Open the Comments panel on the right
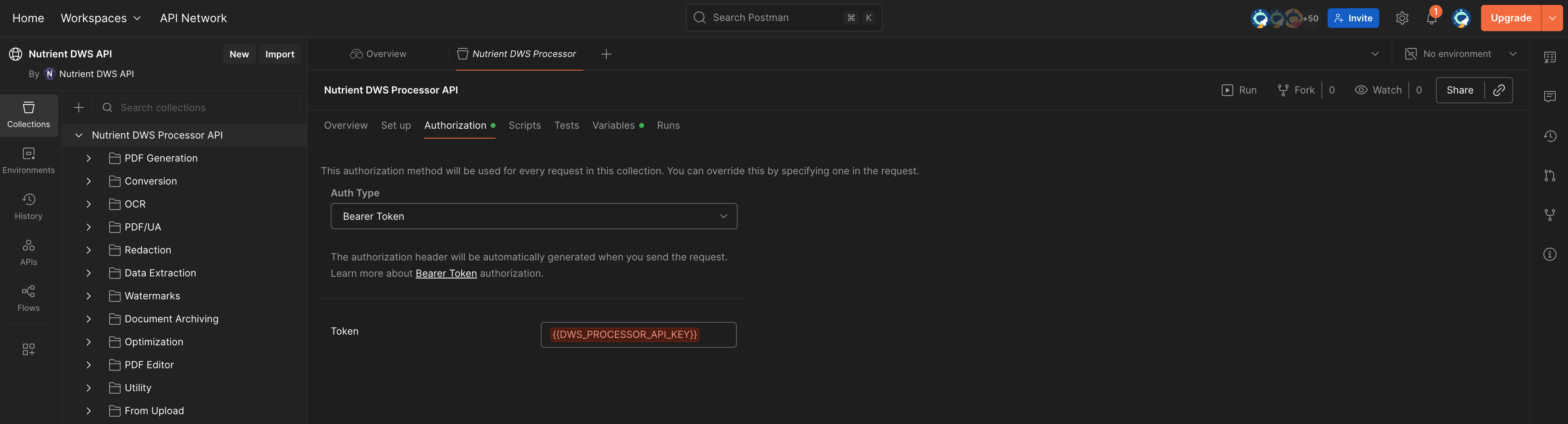The image size is (1568, 424). [1550, 96]
